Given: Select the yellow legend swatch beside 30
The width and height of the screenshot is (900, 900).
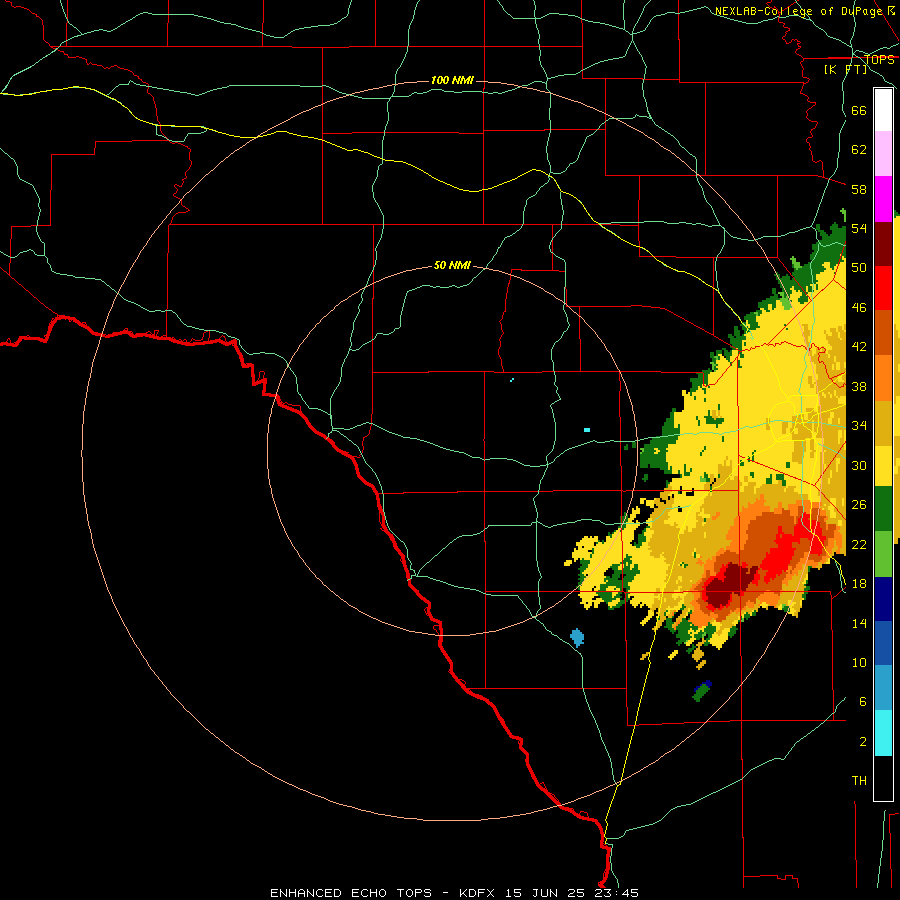Looking at the screenshot, I should click(x=883, y=465).
